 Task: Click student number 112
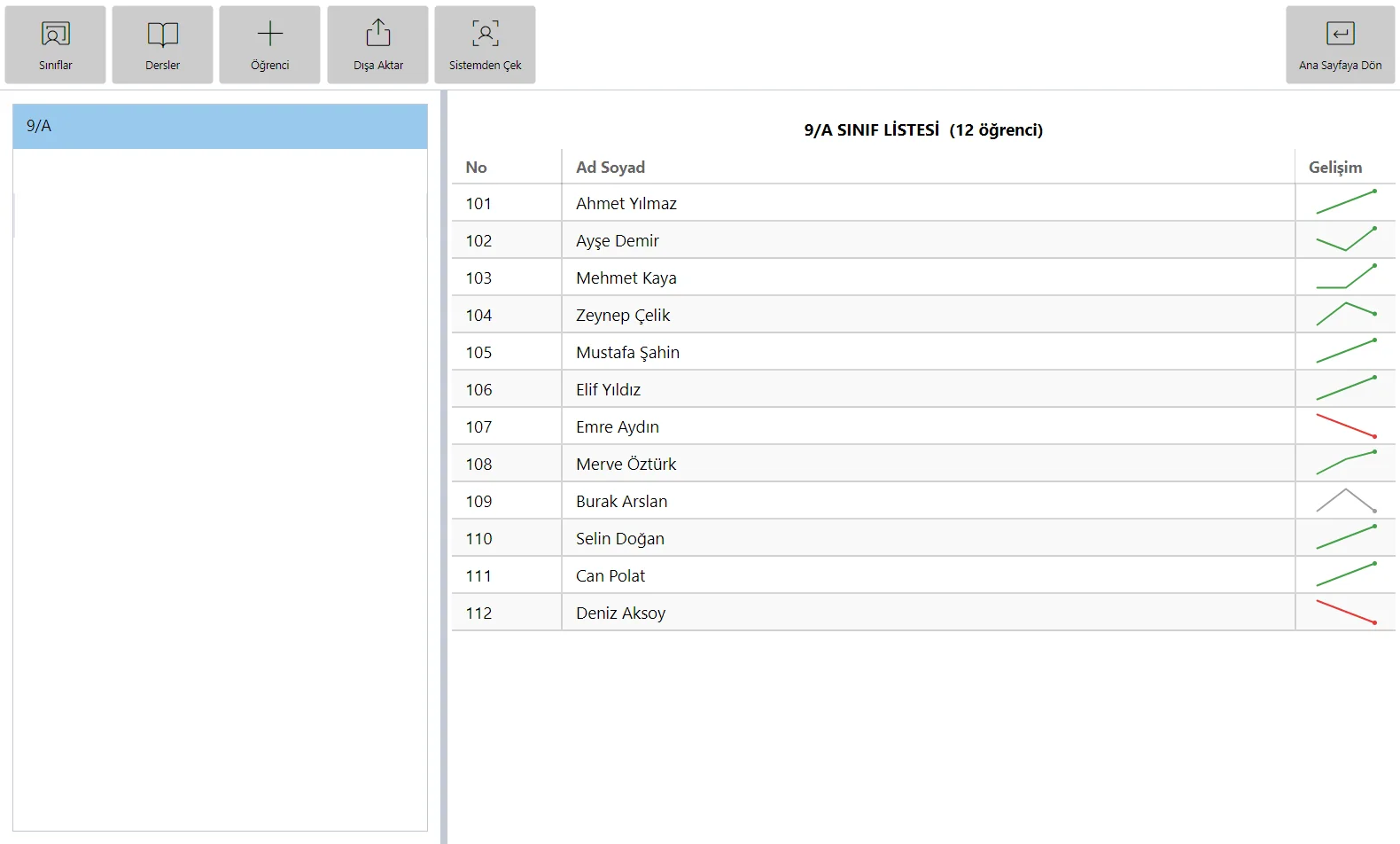point(478,613)
